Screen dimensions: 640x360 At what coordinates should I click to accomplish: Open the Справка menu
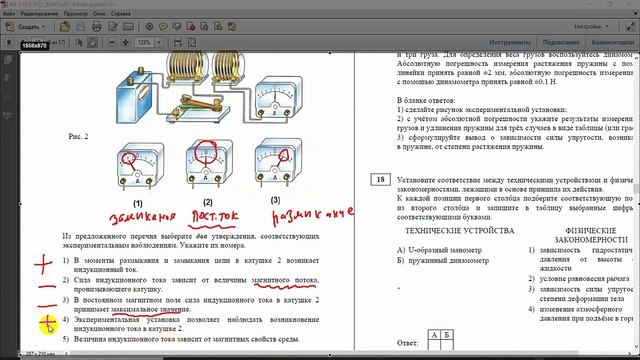tap(121, 13)
